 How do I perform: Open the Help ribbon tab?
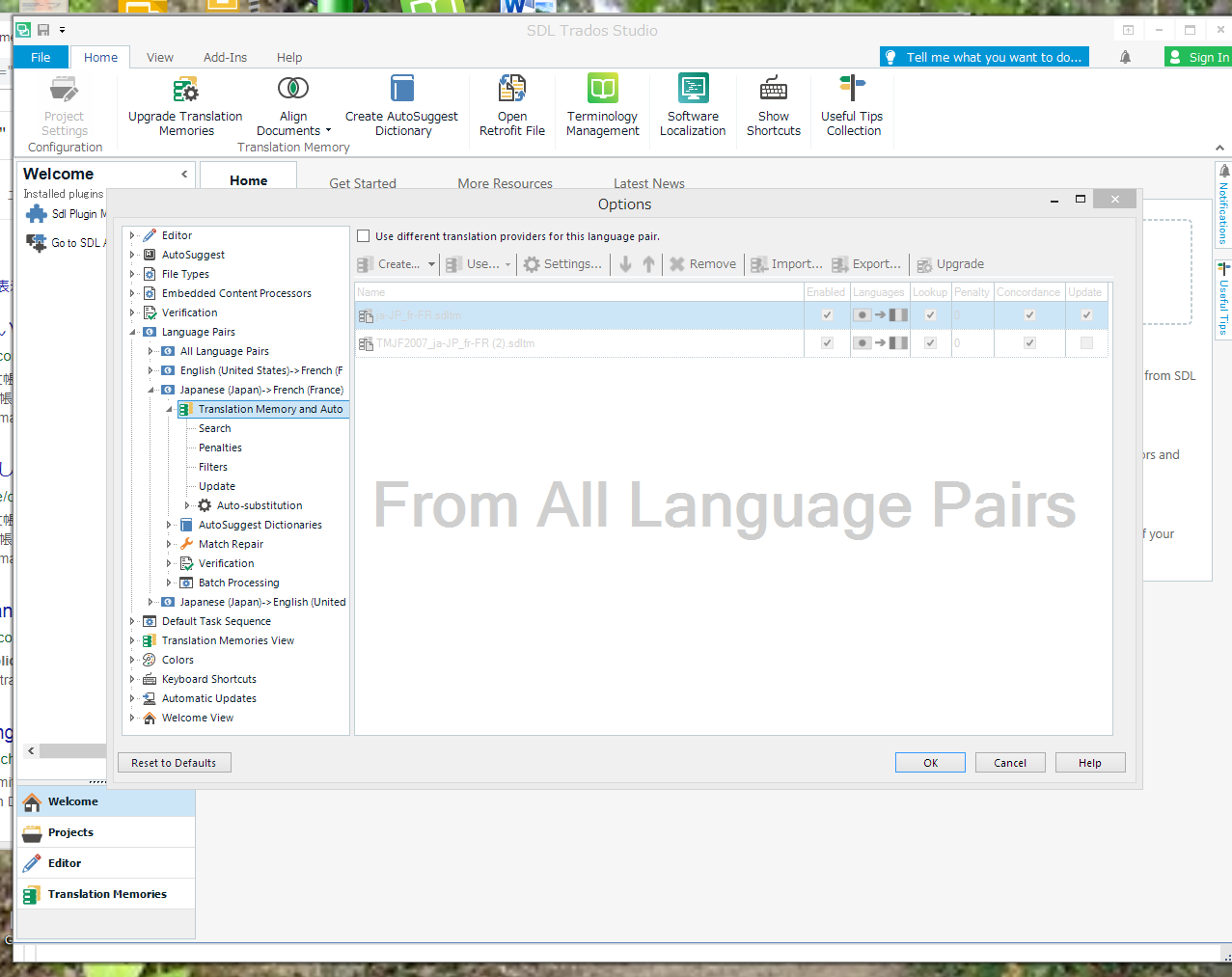(x=289, y=57)
